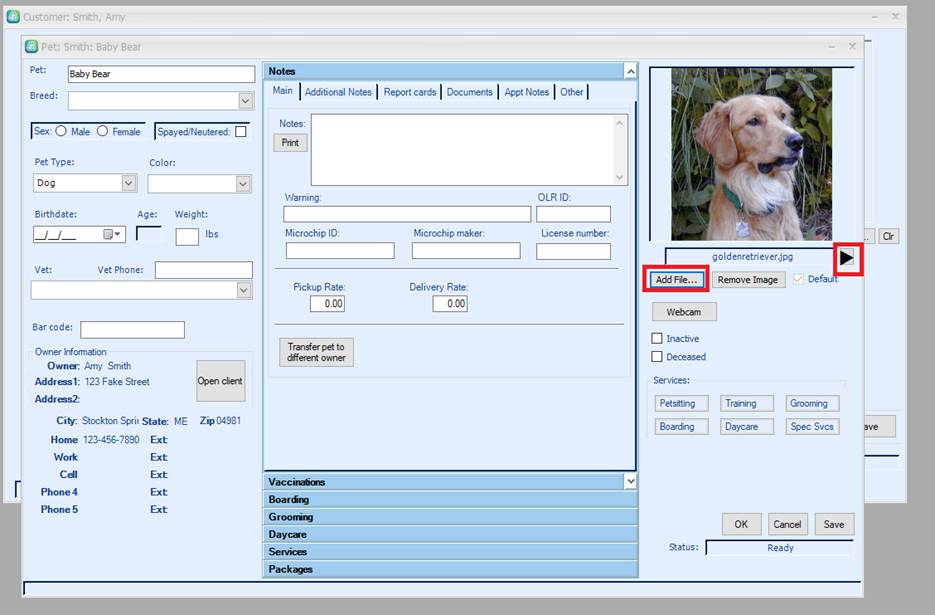Open the Breed dropdown

coord(245,101)
